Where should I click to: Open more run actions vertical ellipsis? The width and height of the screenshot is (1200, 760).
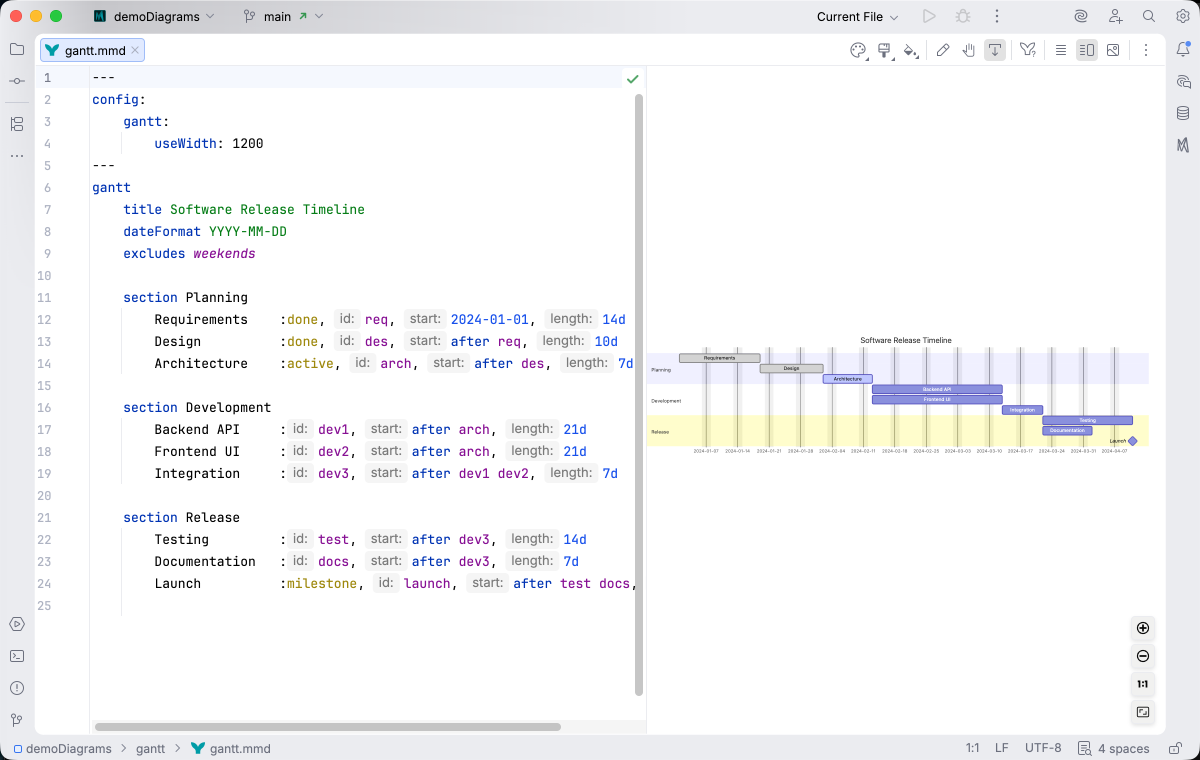997,16
